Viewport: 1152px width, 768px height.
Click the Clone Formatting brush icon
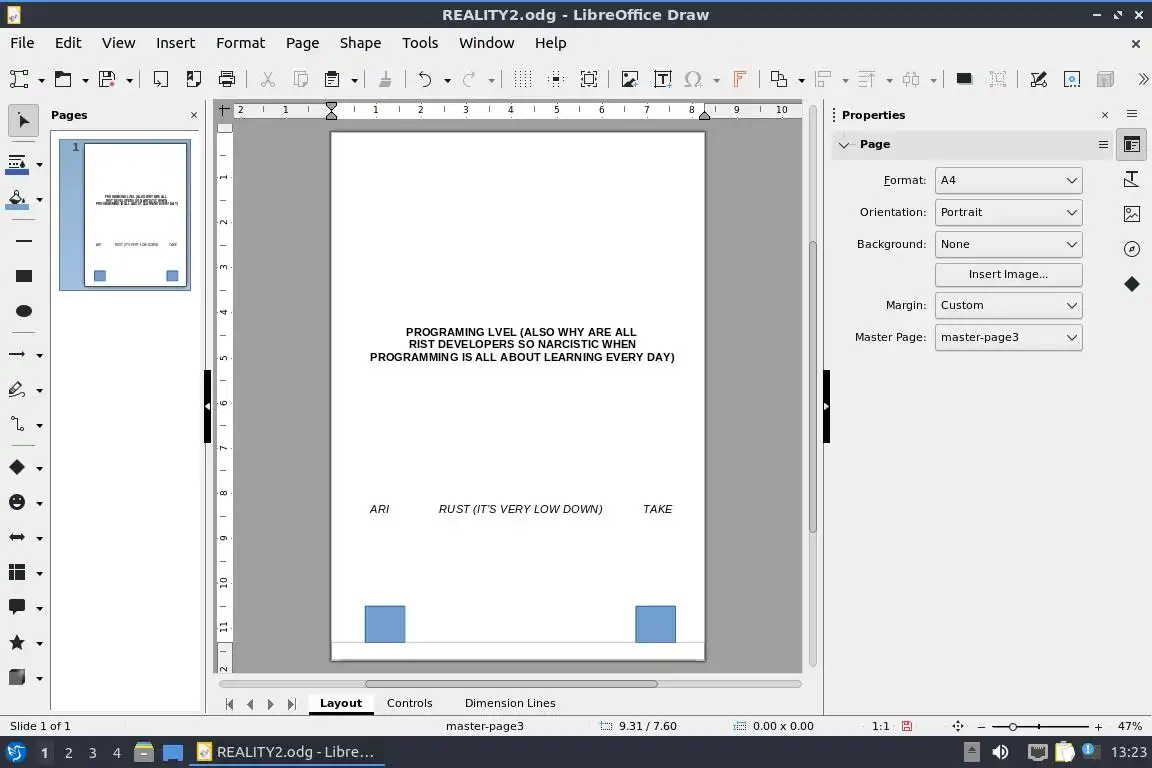pos(384,79)
